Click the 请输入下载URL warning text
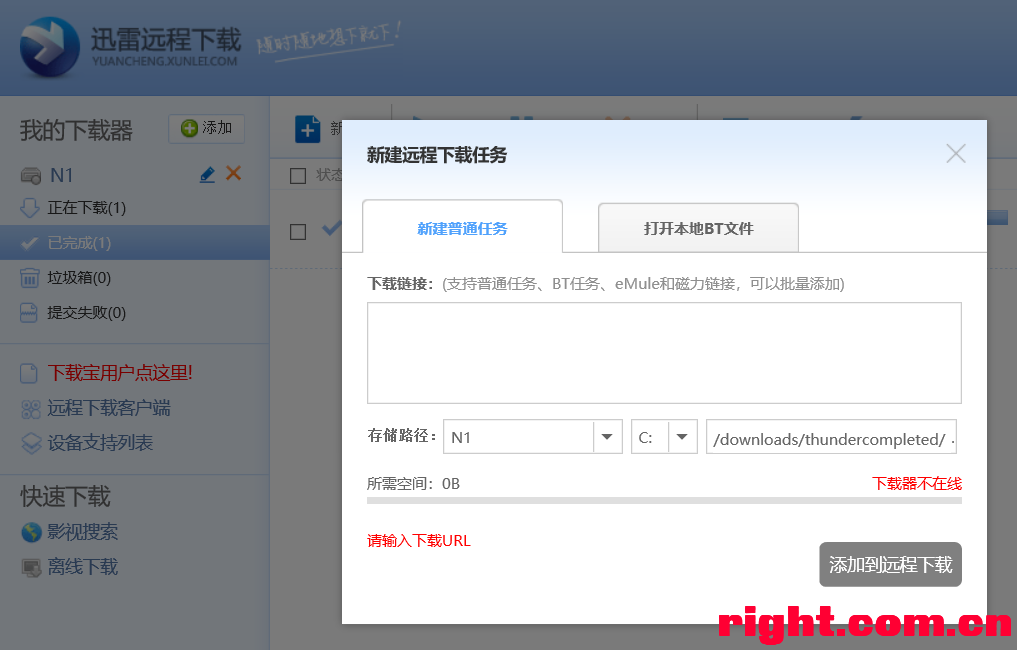This screenshot has height=650, width=1017. coord(419,540)
